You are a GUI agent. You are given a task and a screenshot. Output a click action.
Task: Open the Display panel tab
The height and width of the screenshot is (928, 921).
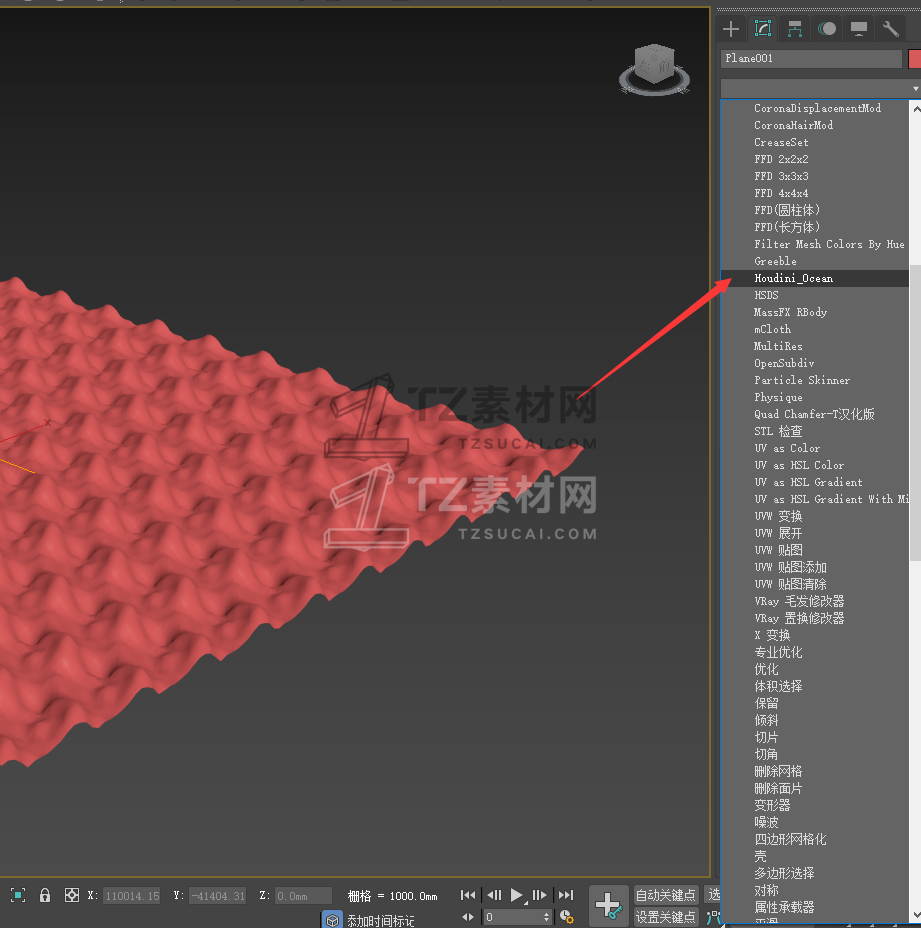[859, 29]
